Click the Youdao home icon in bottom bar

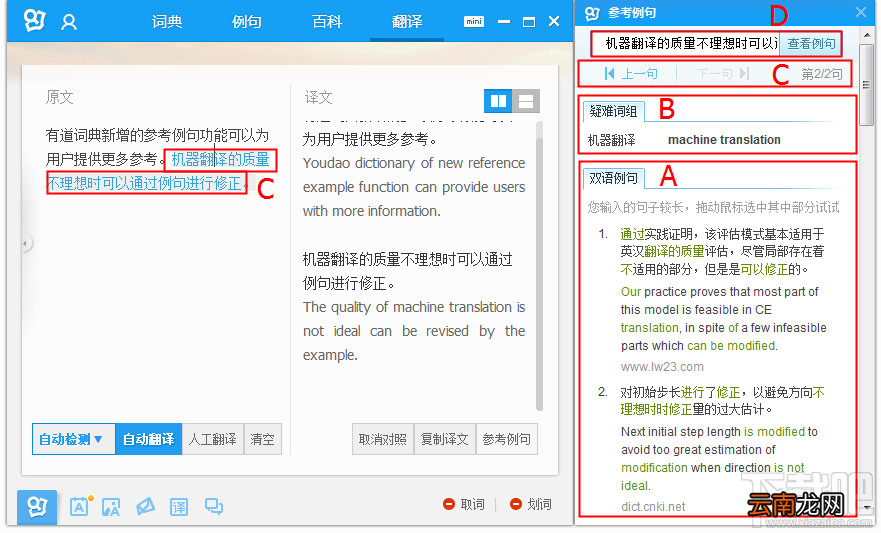click(x=37, y=507)
